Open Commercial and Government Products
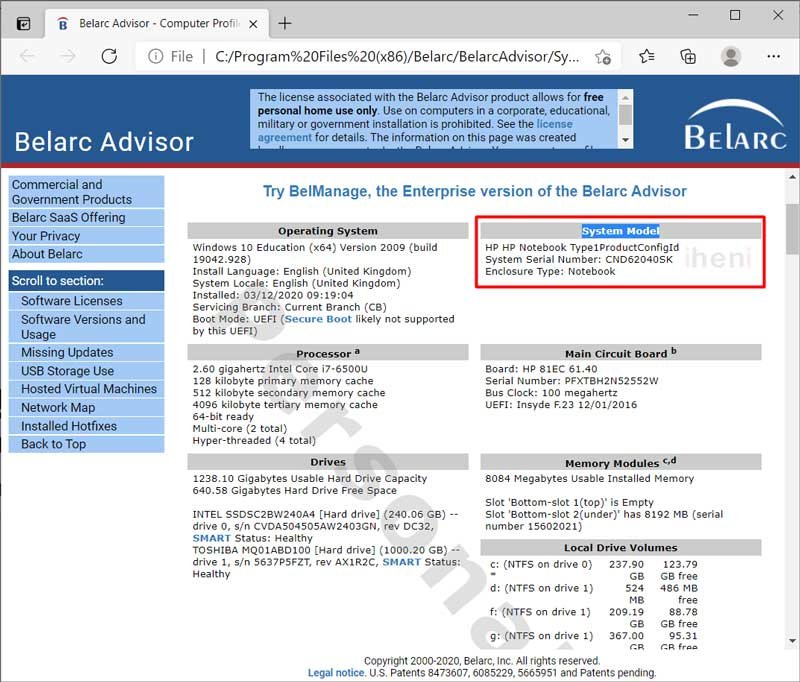 tap(86, 192)
